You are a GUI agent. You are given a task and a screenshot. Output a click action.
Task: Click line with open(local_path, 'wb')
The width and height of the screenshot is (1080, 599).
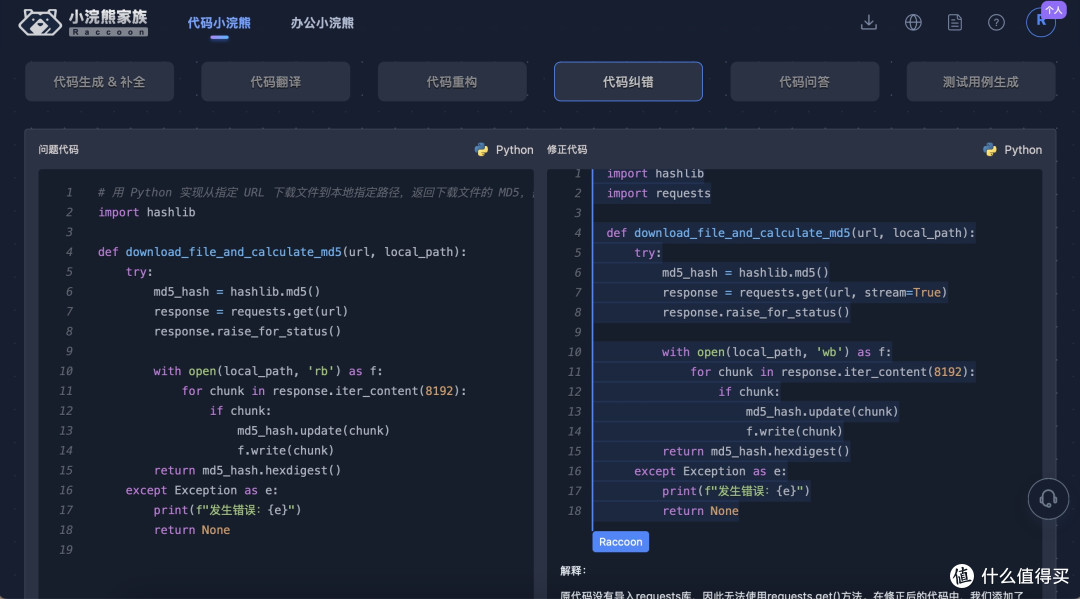[x=776, y=352]
